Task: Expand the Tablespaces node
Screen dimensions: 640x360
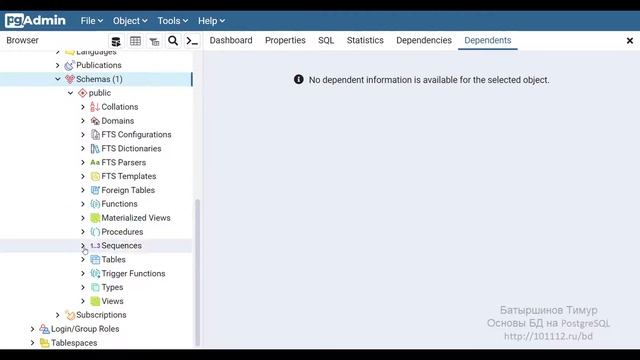Action: pos(32,343)
